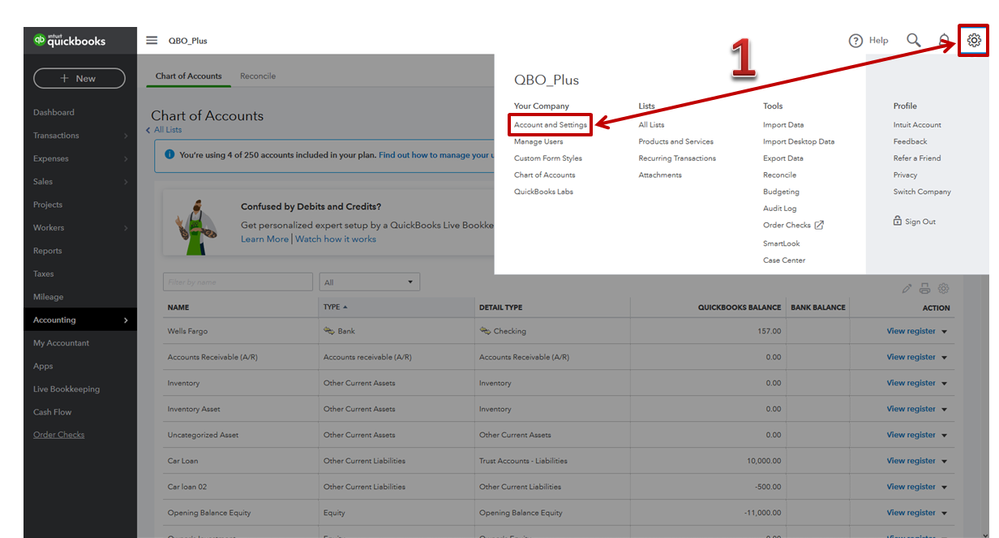This screenshot has width=999, height=538.
Task: Open Chart of Accounts menu entry
Action: click(545, 175)
